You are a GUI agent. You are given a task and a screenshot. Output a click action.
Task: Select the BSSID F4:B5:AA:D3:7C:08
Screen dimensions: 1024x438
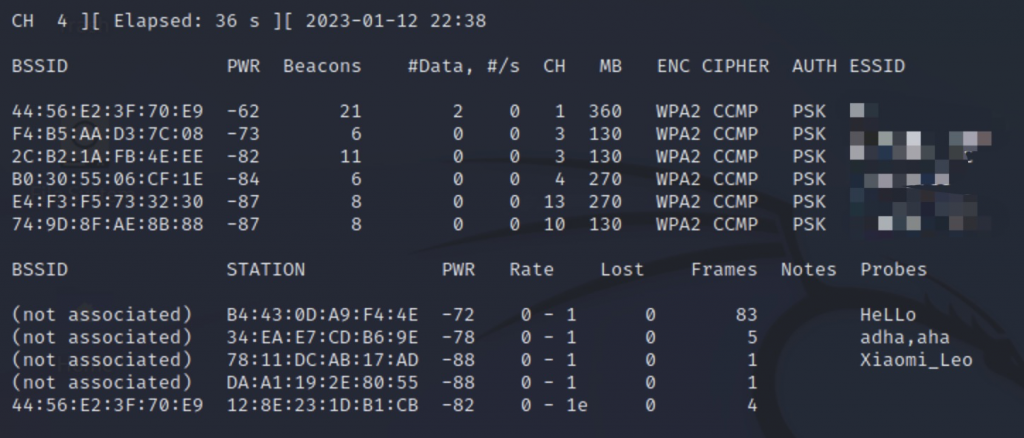(108, 134)
